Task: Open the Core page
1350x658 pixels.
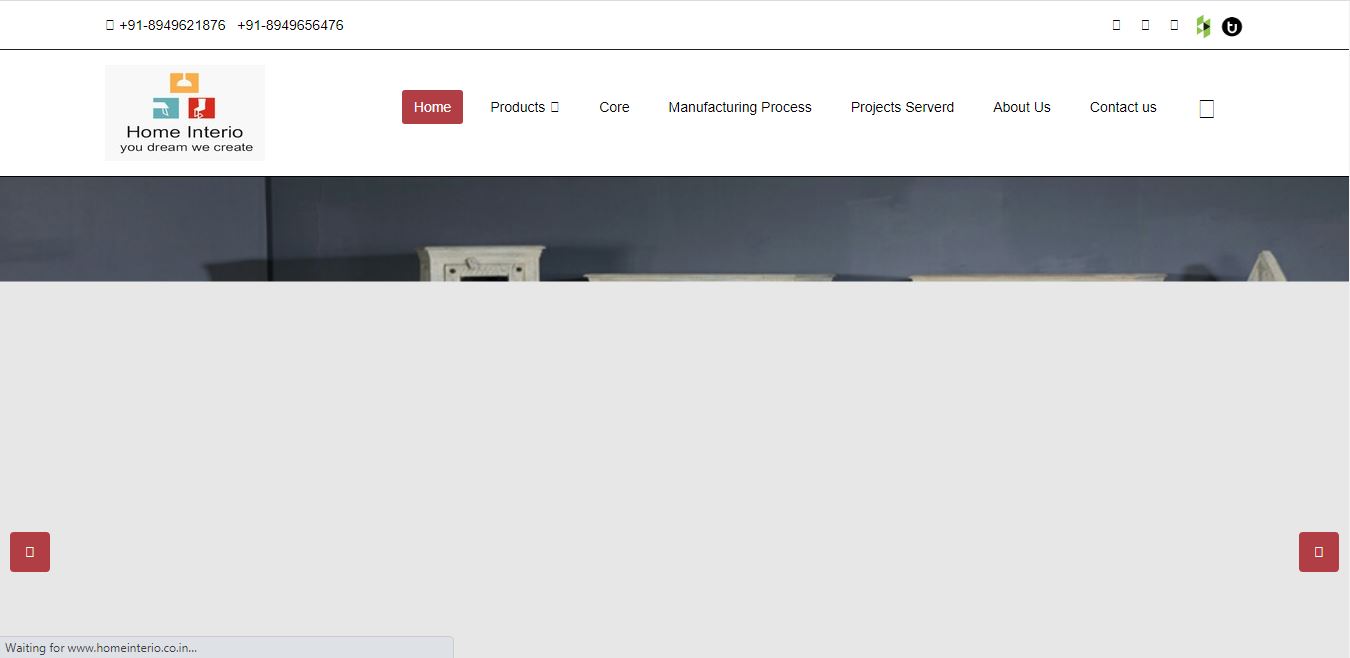Action: (x=614, y=107)
